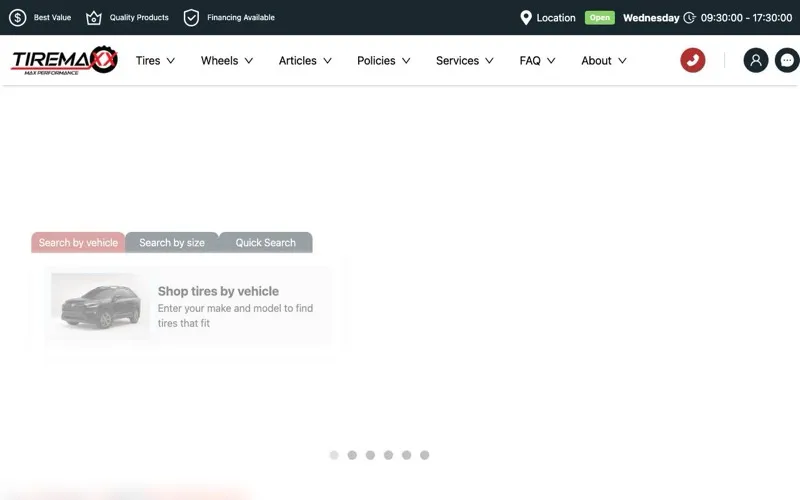Go to first carousel slide dot
Image resolution: width=800 pixels, height=500 pixels.
tap(334, 455)
